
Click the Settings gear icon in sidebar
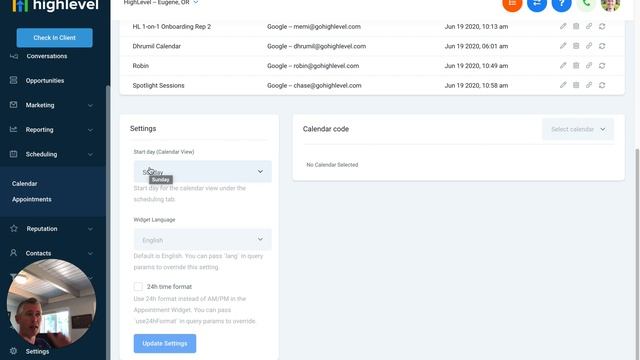click(x=13, y=351)
